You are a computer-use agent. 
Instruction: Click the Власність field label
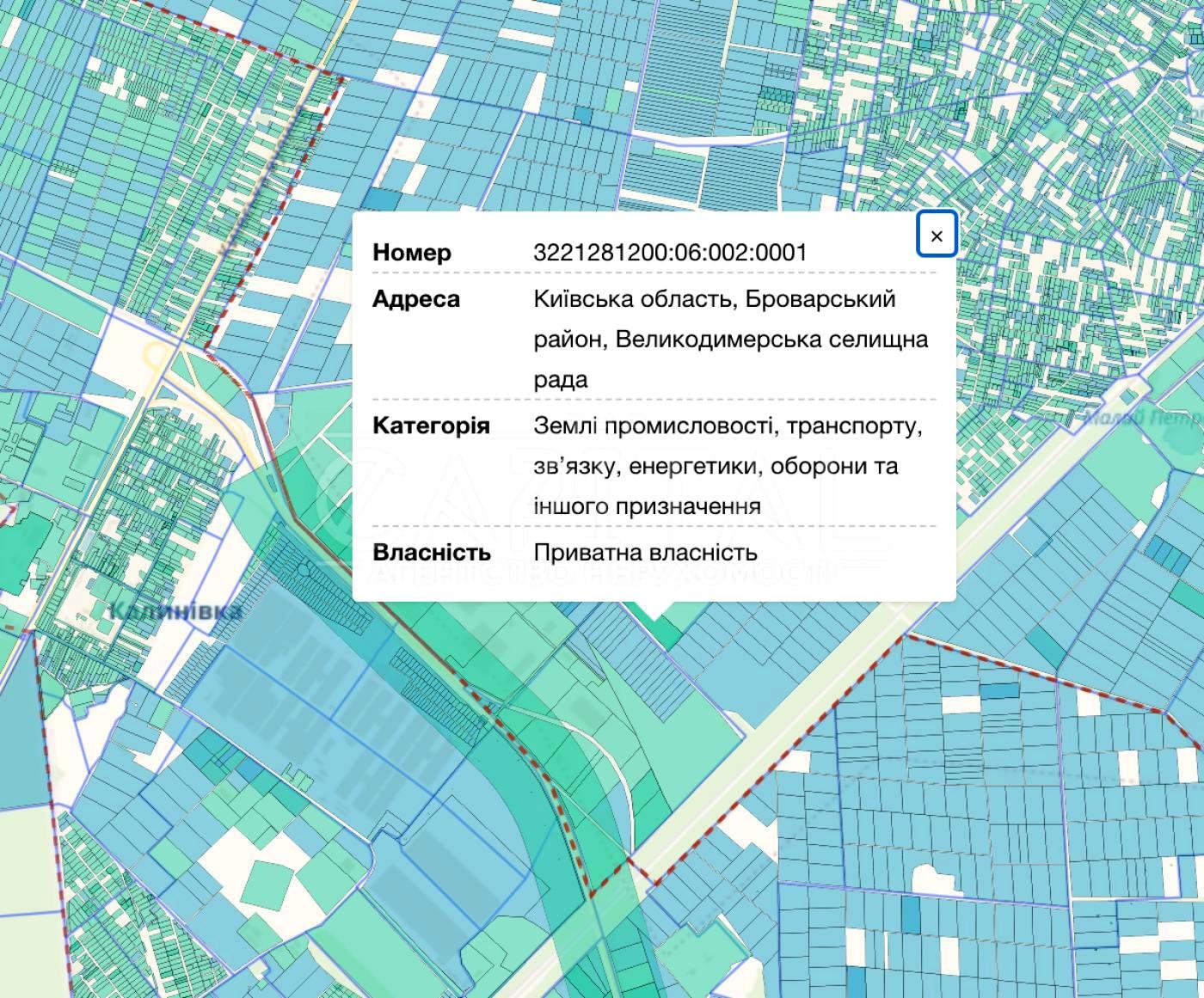(432, 552)
